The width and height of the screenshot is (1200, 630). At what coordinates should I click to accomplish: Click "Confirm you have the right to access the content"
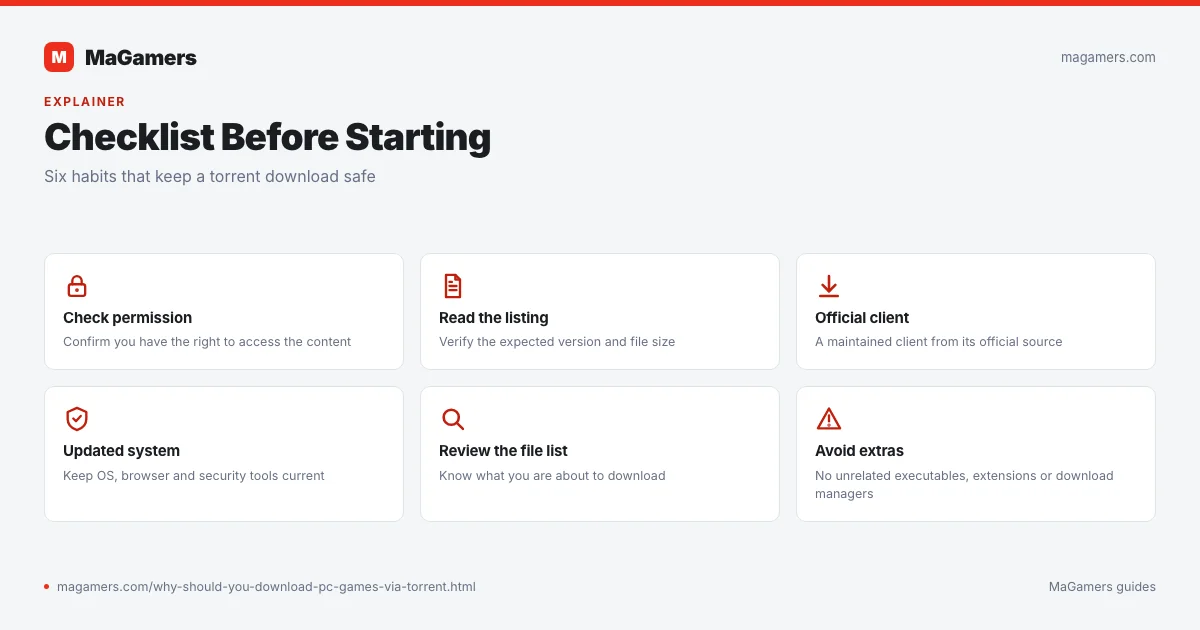[x=207, y=342]
